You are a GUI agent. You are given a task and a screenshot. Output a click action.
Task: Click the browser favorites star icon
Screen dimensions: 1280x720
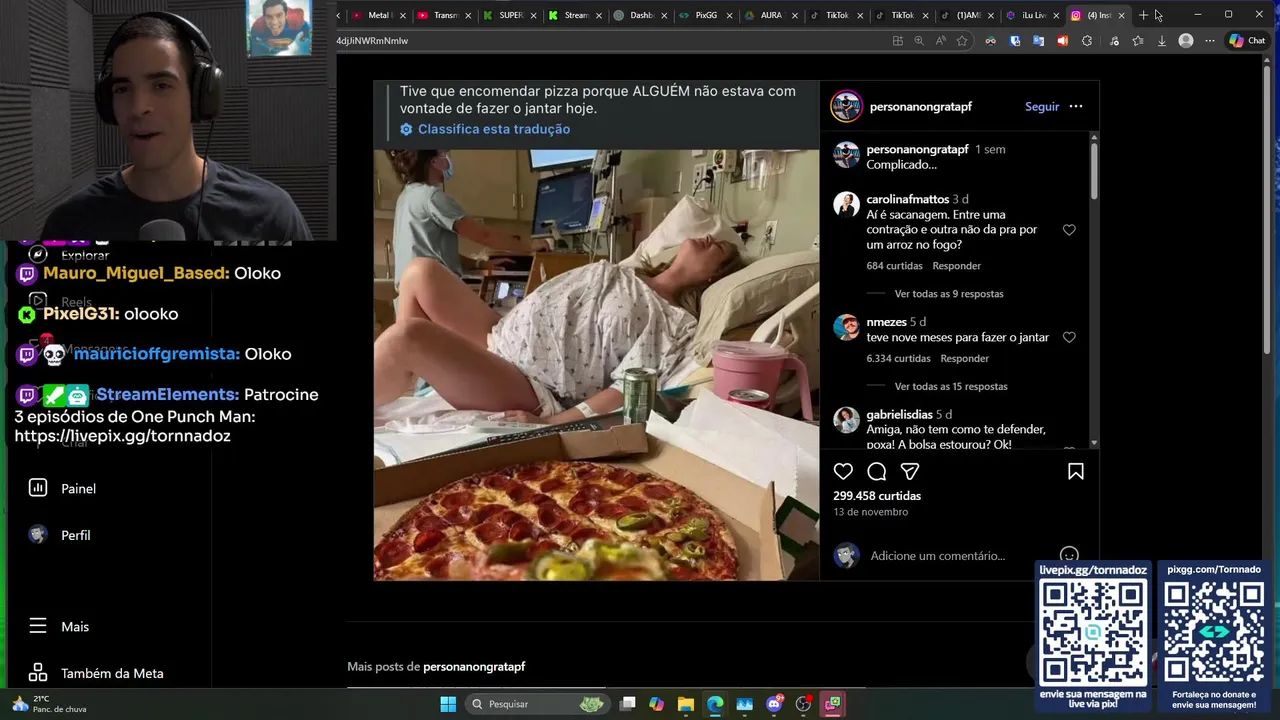962,41
